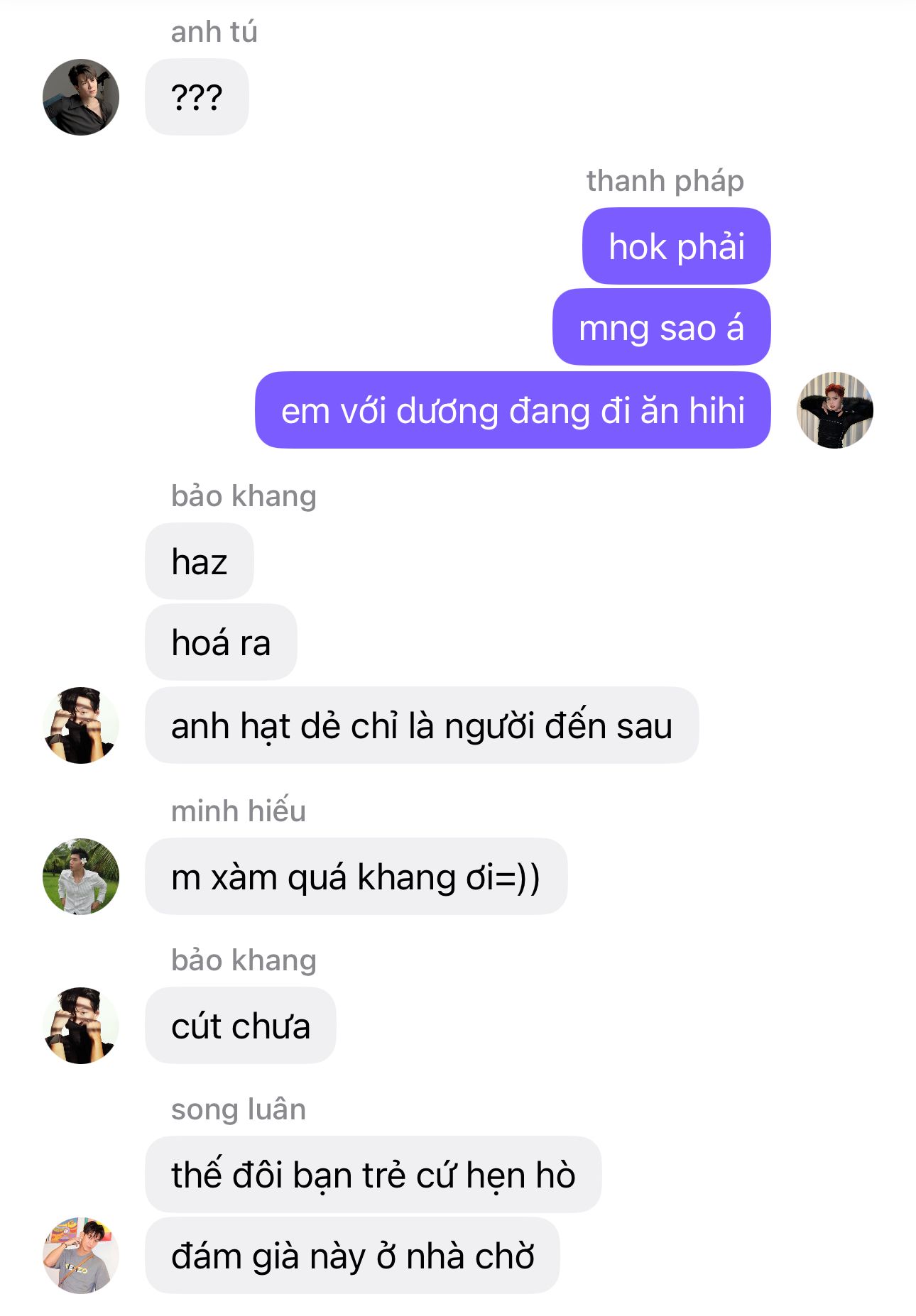Open song luân's profile avatar
This screenshot has width=916, height=1316.
tap(81, 1256)
